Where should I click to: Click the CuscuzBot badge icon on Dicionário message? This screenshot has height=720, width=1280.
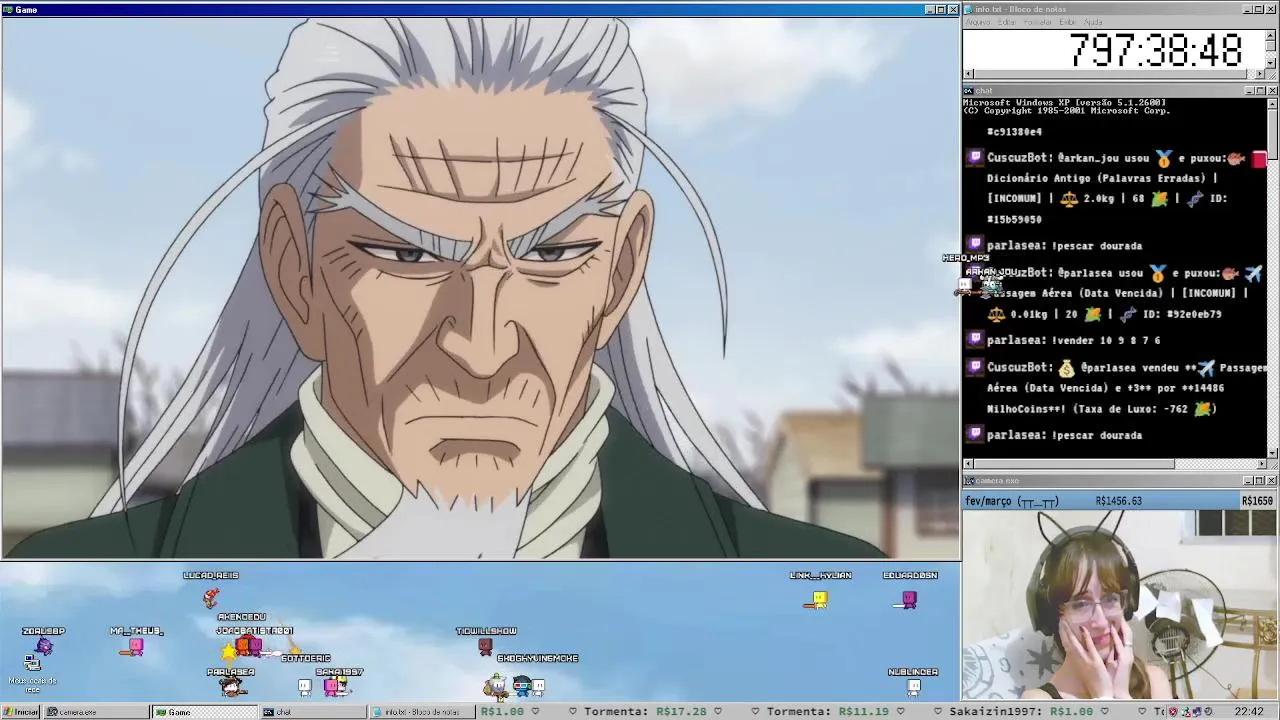(975, 158)
